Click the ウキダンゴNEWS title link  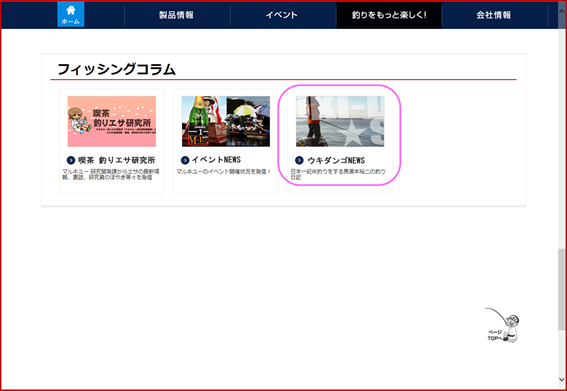click(x=336, y=160)
